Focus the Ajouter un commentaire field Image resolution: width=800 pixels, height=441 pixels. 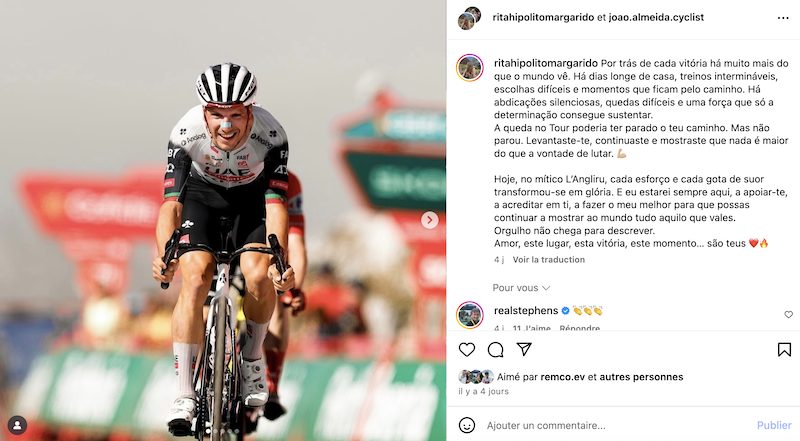(x=617, y=425)
